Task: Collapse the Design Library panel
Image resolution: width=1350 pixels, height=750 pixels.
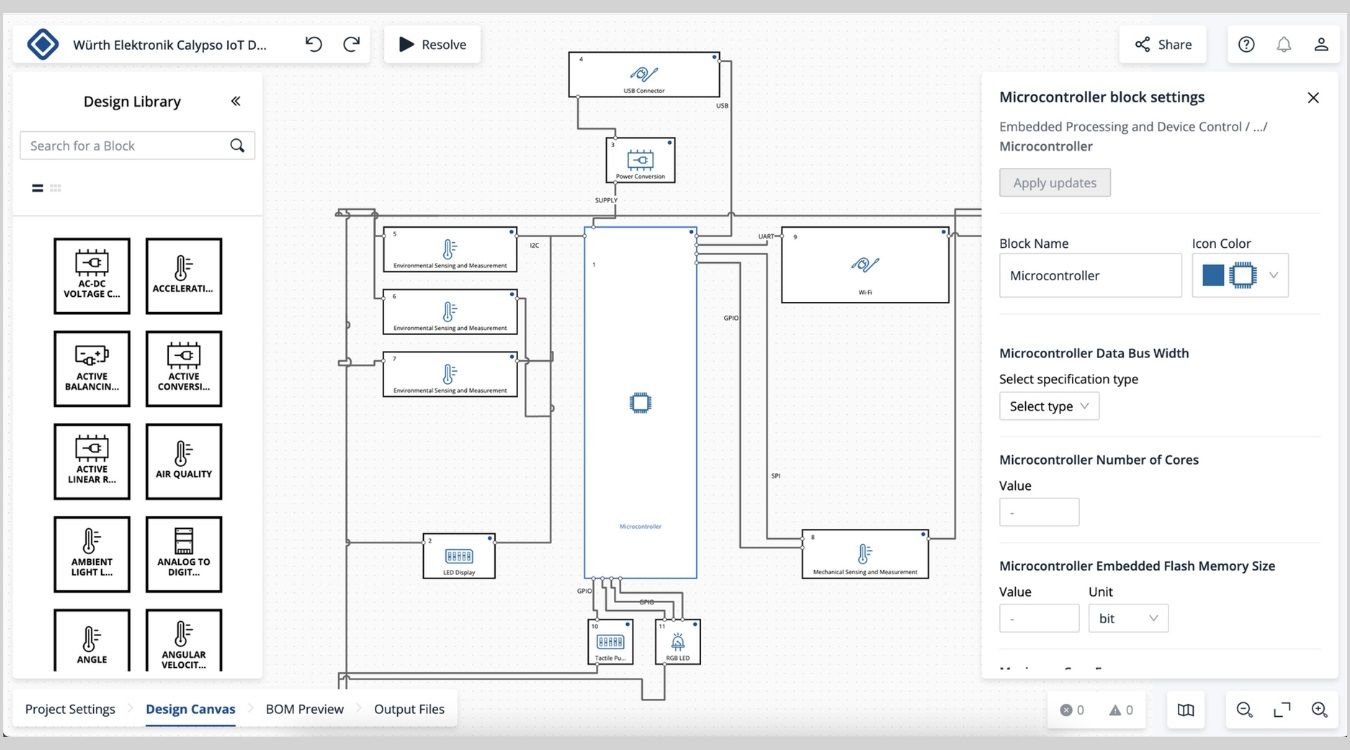Action: tap(236, 101)
